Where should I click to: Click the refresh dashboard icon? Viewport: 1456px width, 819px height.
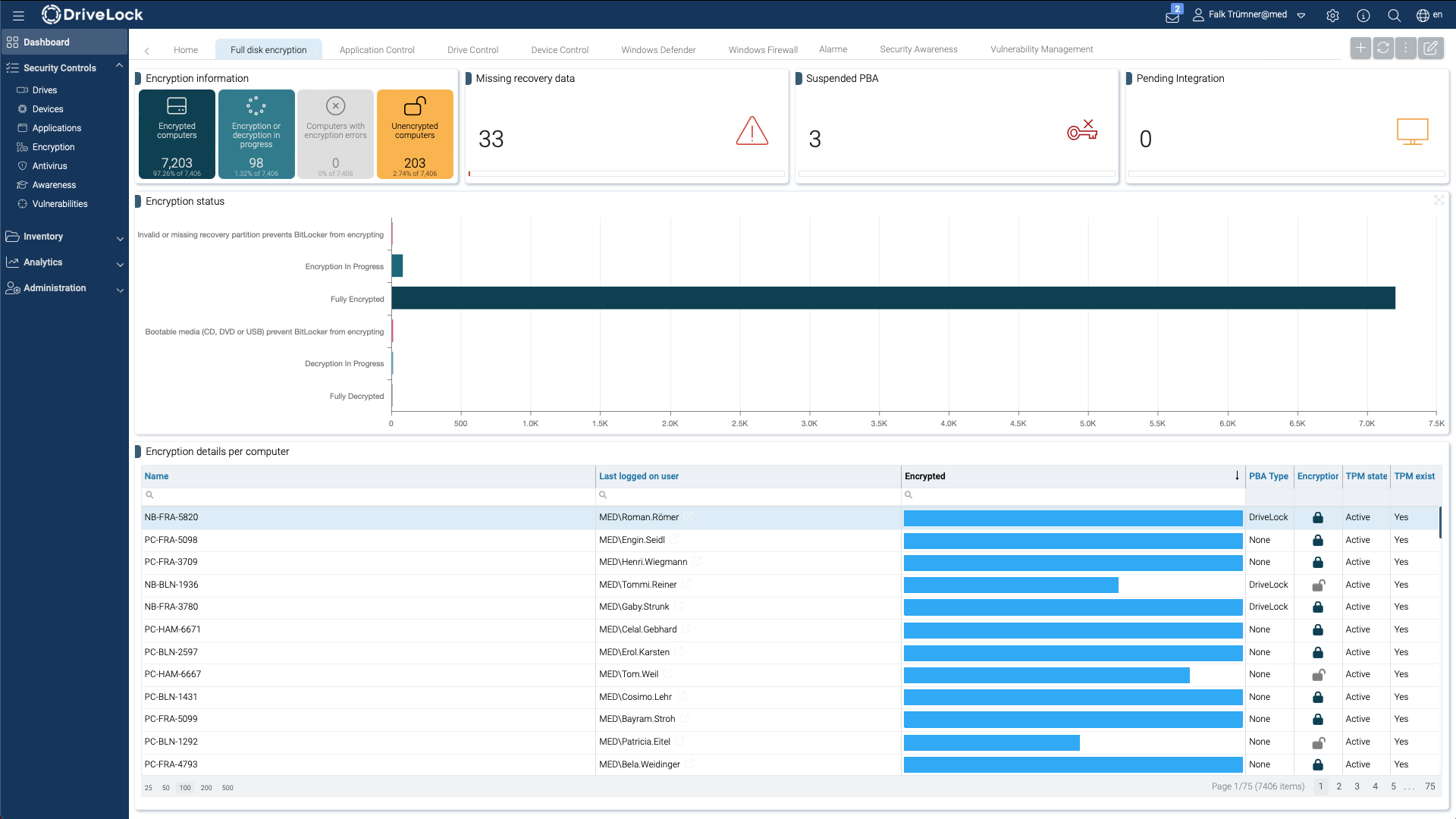[1383, 47]
